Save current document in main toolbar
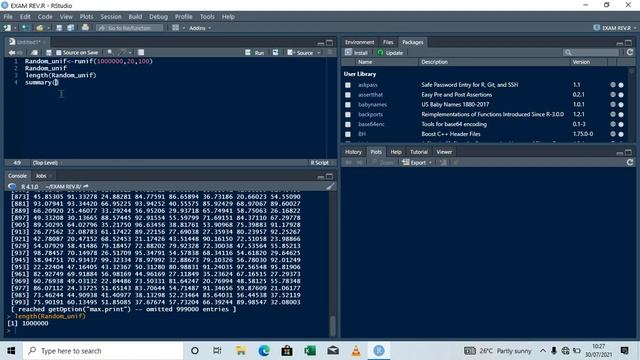The image size is (640, 360). [x=59, y=28]
